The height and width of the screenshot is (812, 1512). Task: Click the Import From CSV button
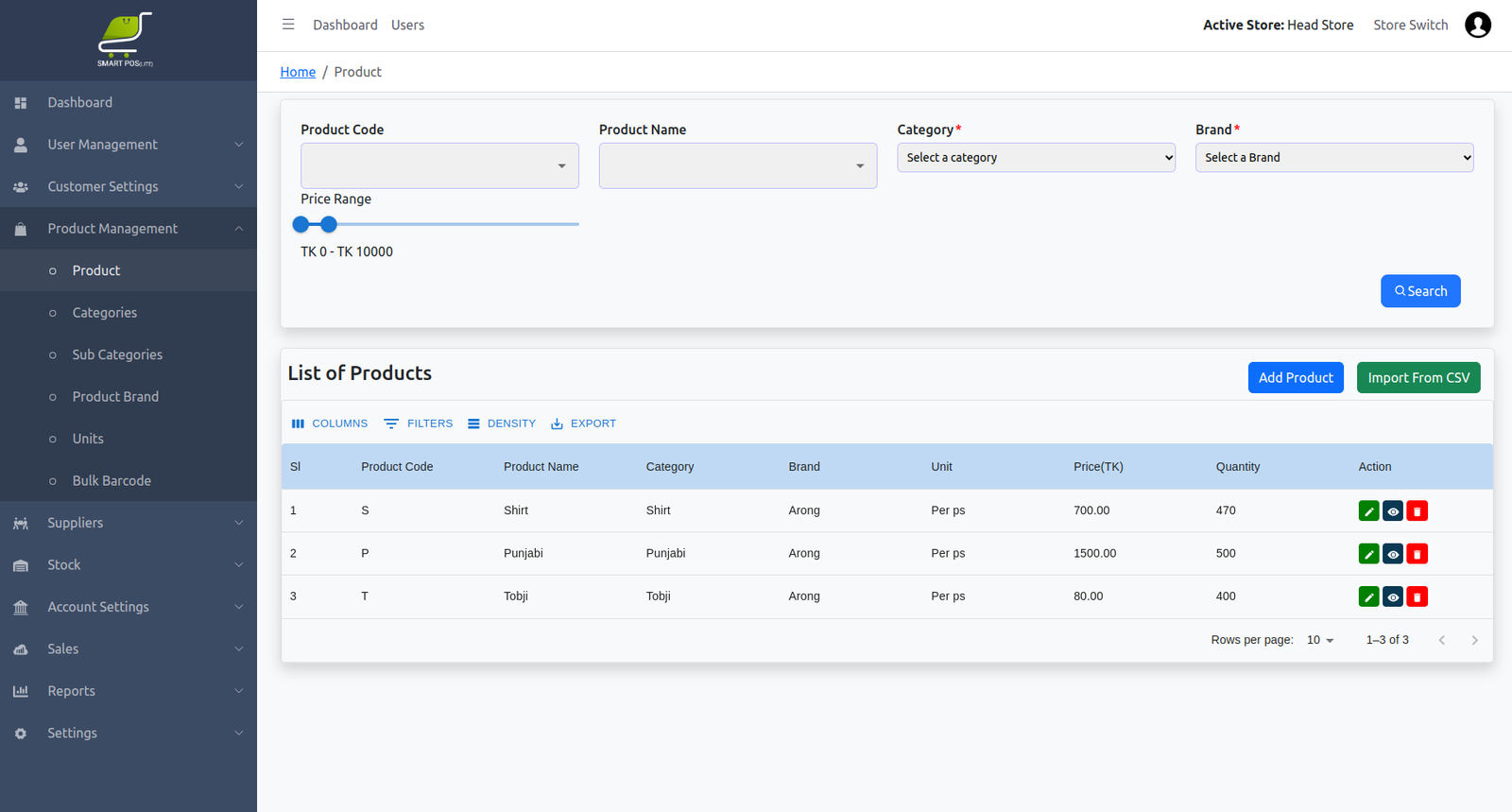click(x=1418, y=377)
